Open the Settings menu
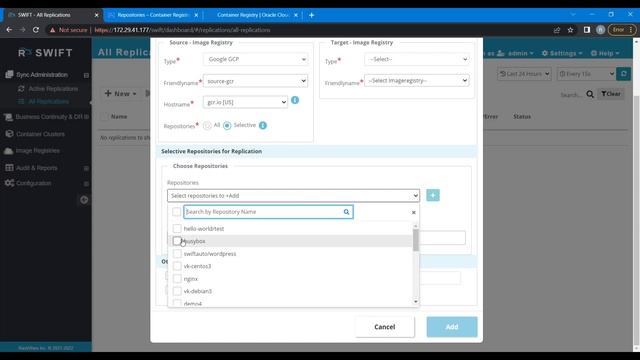 coord(562,53)
